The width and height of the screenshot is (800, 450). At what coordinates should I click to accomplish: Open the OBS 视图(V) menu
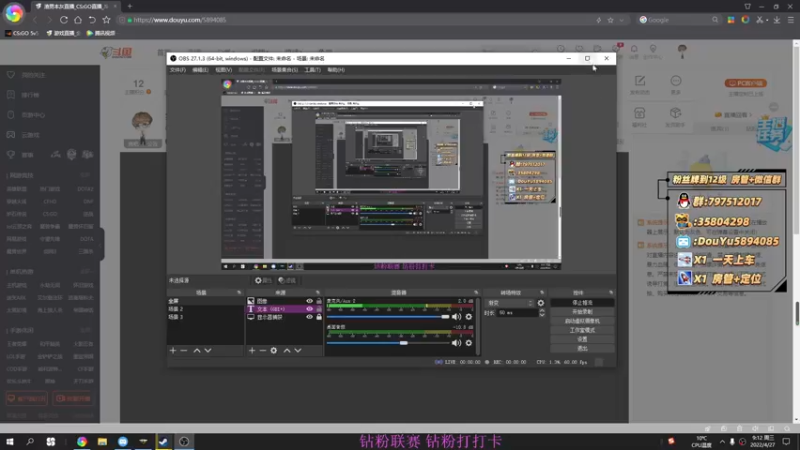pos(223,70)
